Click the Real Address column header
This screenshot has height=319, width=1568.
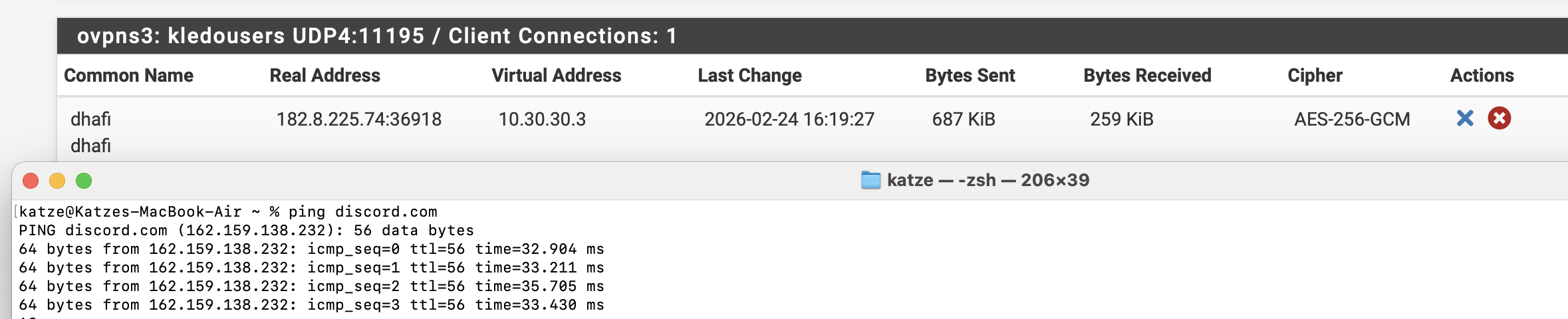click(x=325, y=76)
